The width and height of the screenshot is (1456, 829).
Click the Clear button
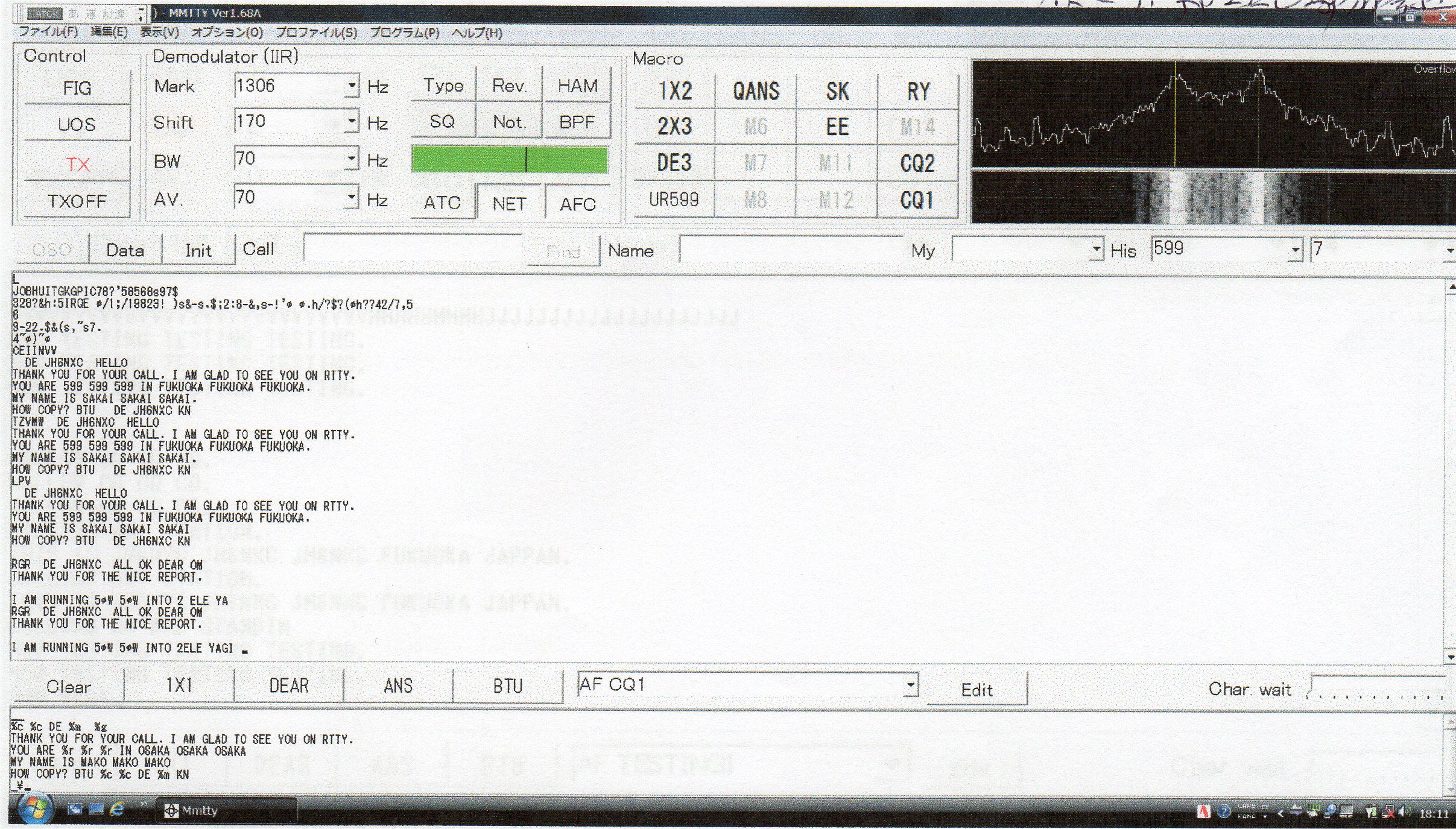(68, 687)
